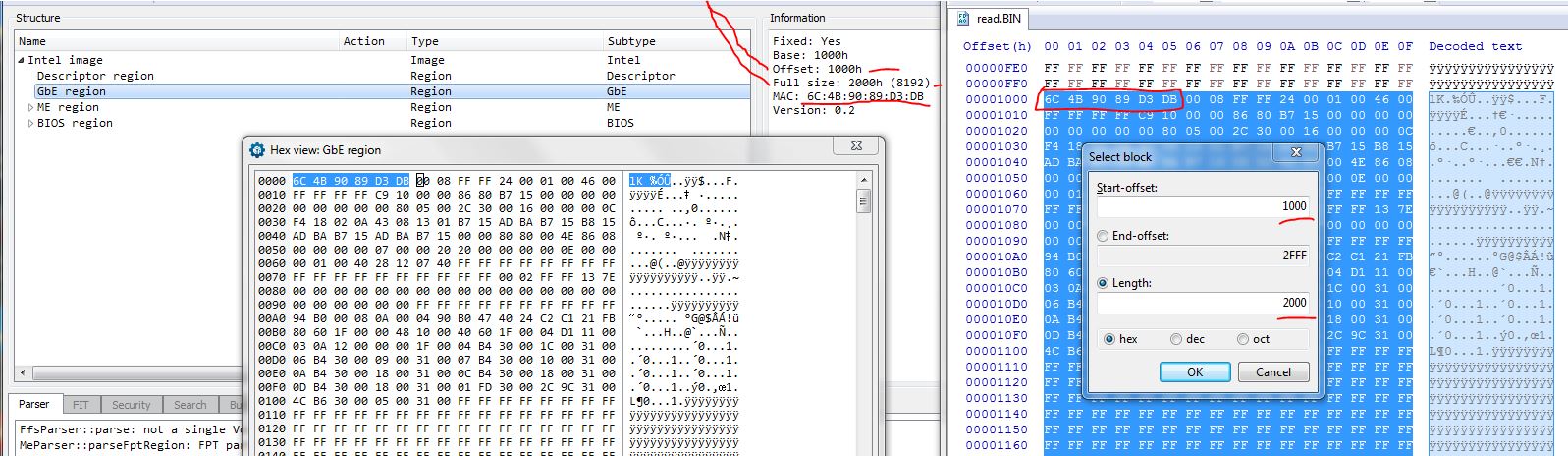Screen dimensions: 1568x456
Task: Expand the ME region tree node
Action: coord(31,107)
